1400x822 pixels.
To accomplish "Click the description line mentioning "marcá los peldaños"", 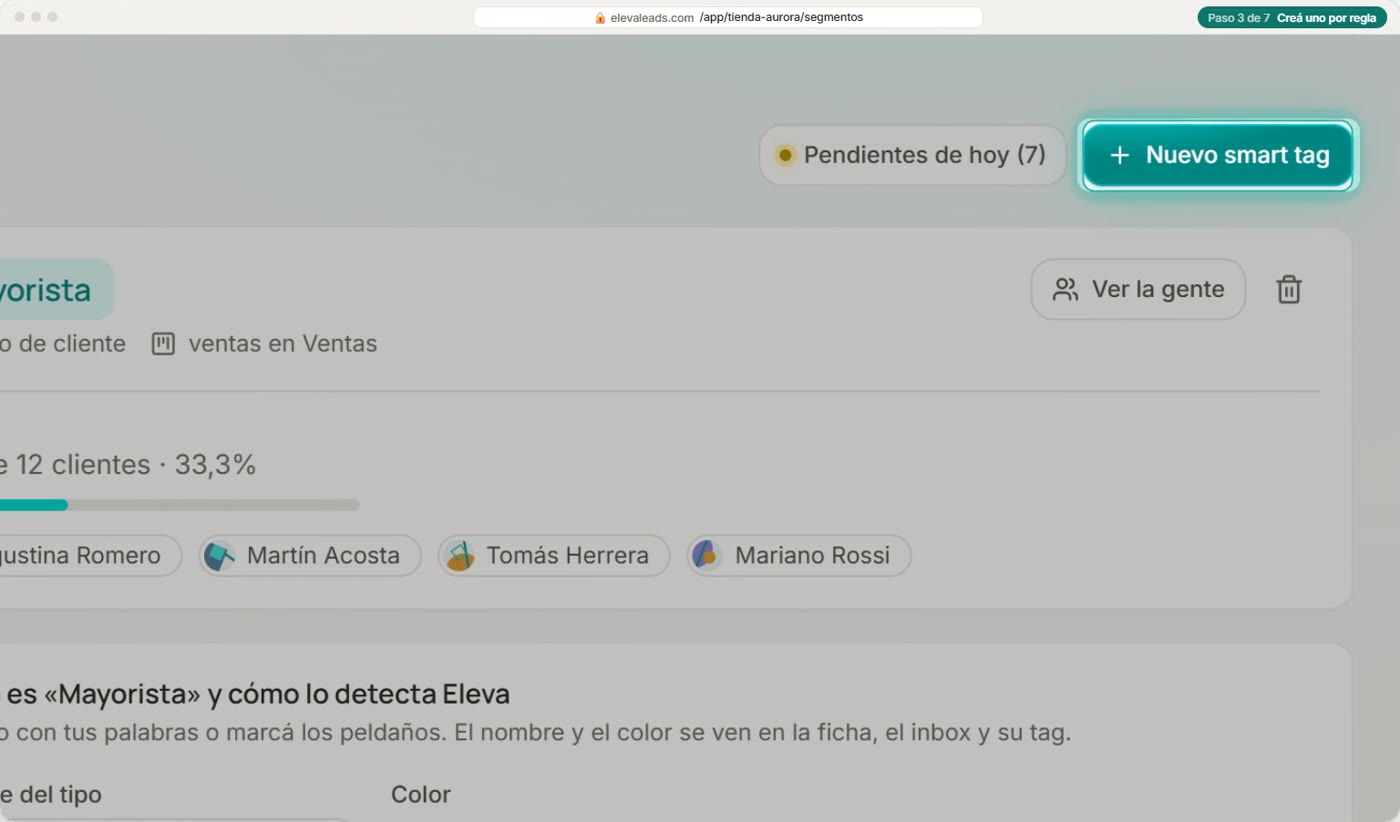I will coord(535,733).
